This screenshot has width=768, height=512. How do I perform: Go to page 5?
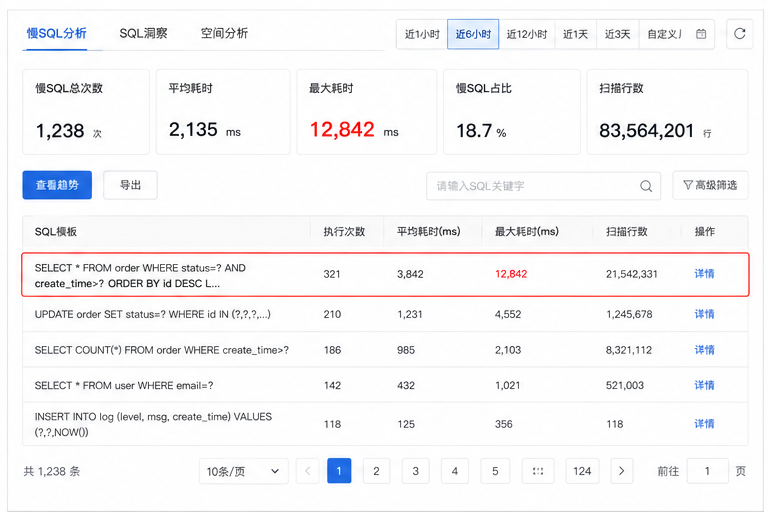495,471
